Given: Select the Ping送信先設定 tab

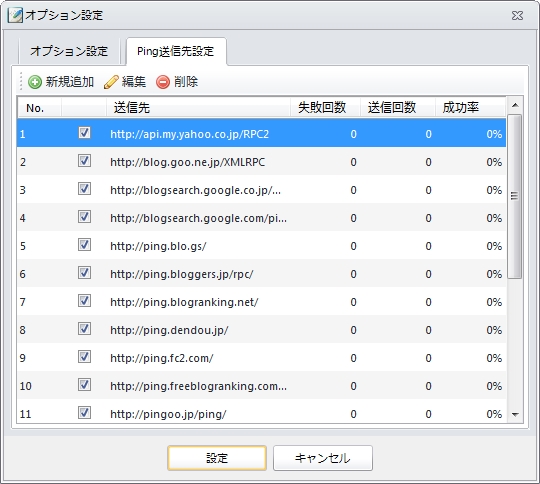Looking at the screenshot, I should click(x=176, y=51).
